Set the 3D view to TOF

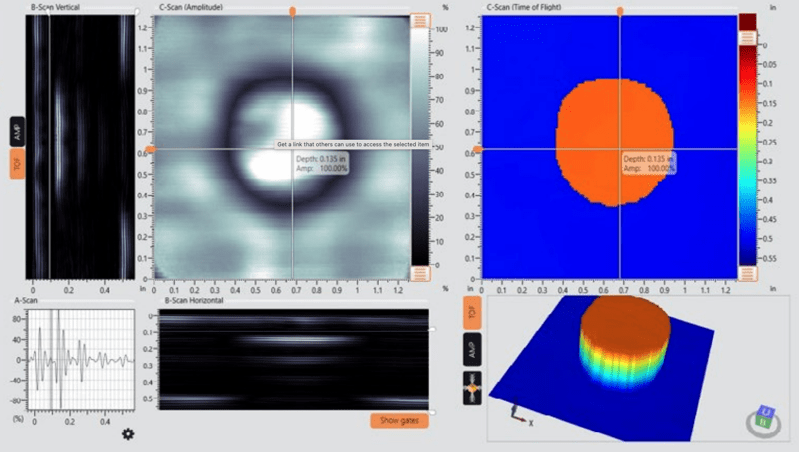pos(472,313)
